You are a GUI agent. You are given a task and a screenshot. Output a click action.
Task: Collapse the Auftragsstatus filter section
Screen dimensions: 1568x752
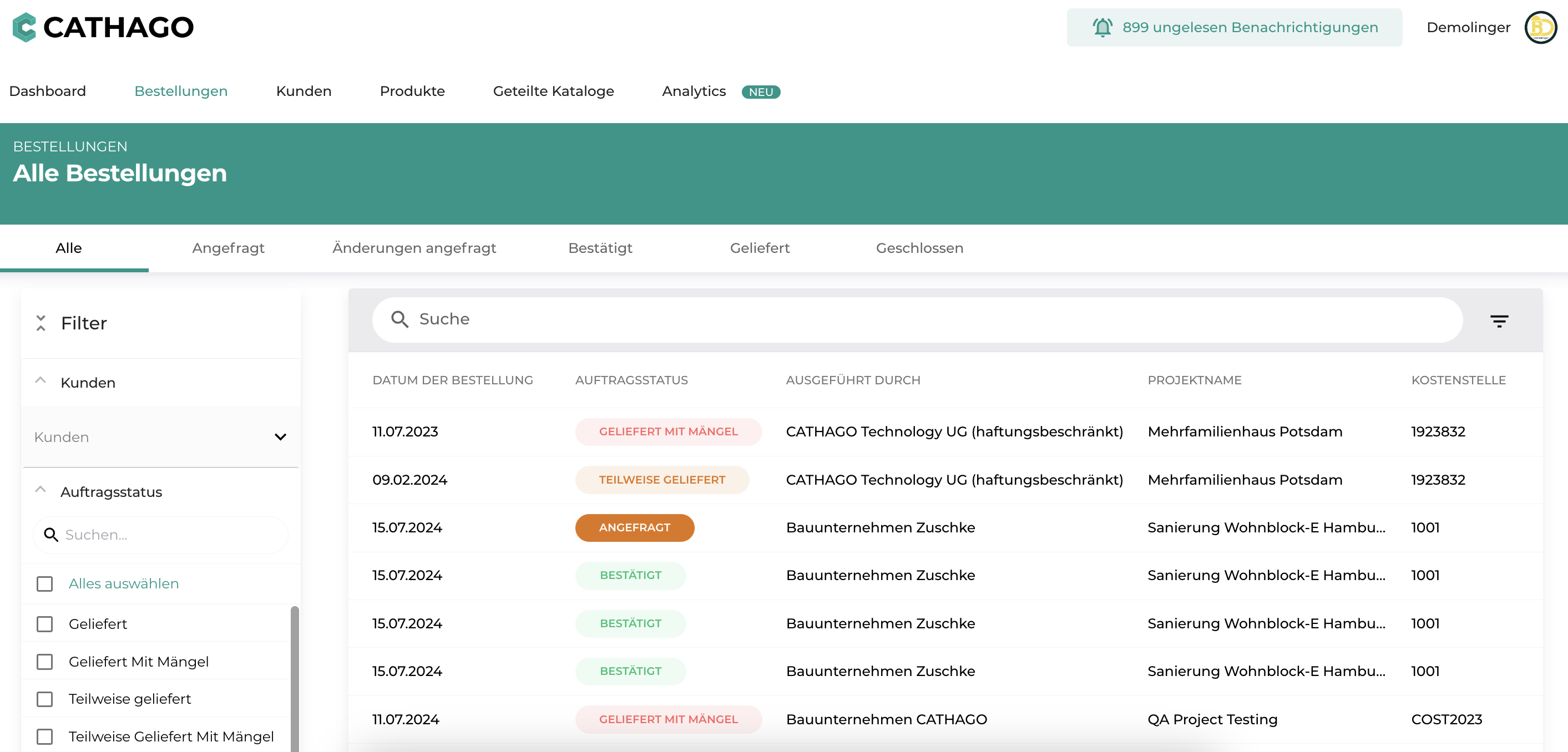[41, 490]
